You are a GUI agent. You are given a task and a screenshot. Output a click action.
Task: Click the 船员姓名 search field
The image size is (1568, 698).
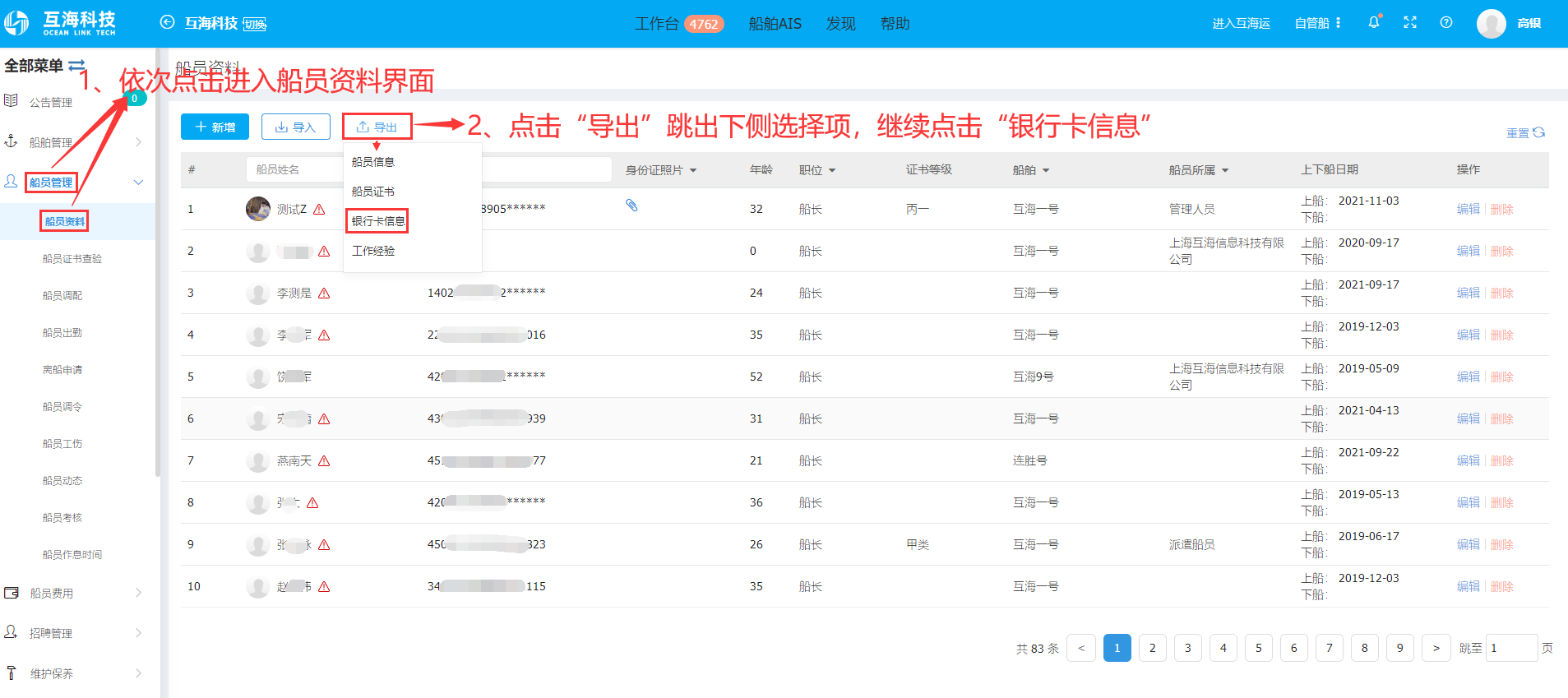[x=294, y=169]
